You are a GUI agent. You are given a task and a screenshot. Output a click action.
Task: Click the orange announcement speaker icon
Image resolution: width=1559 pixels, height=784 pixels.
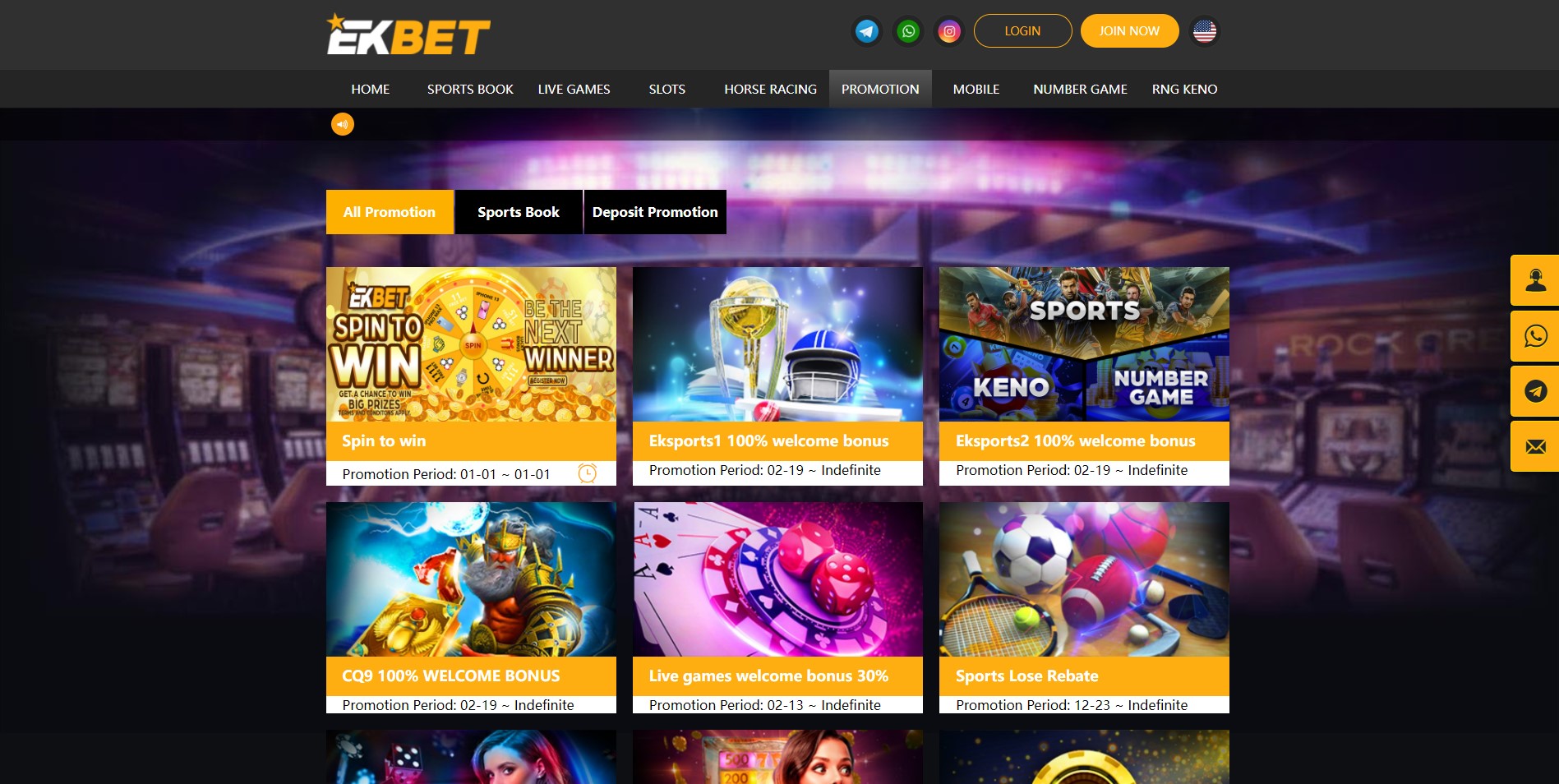point(343,124)
